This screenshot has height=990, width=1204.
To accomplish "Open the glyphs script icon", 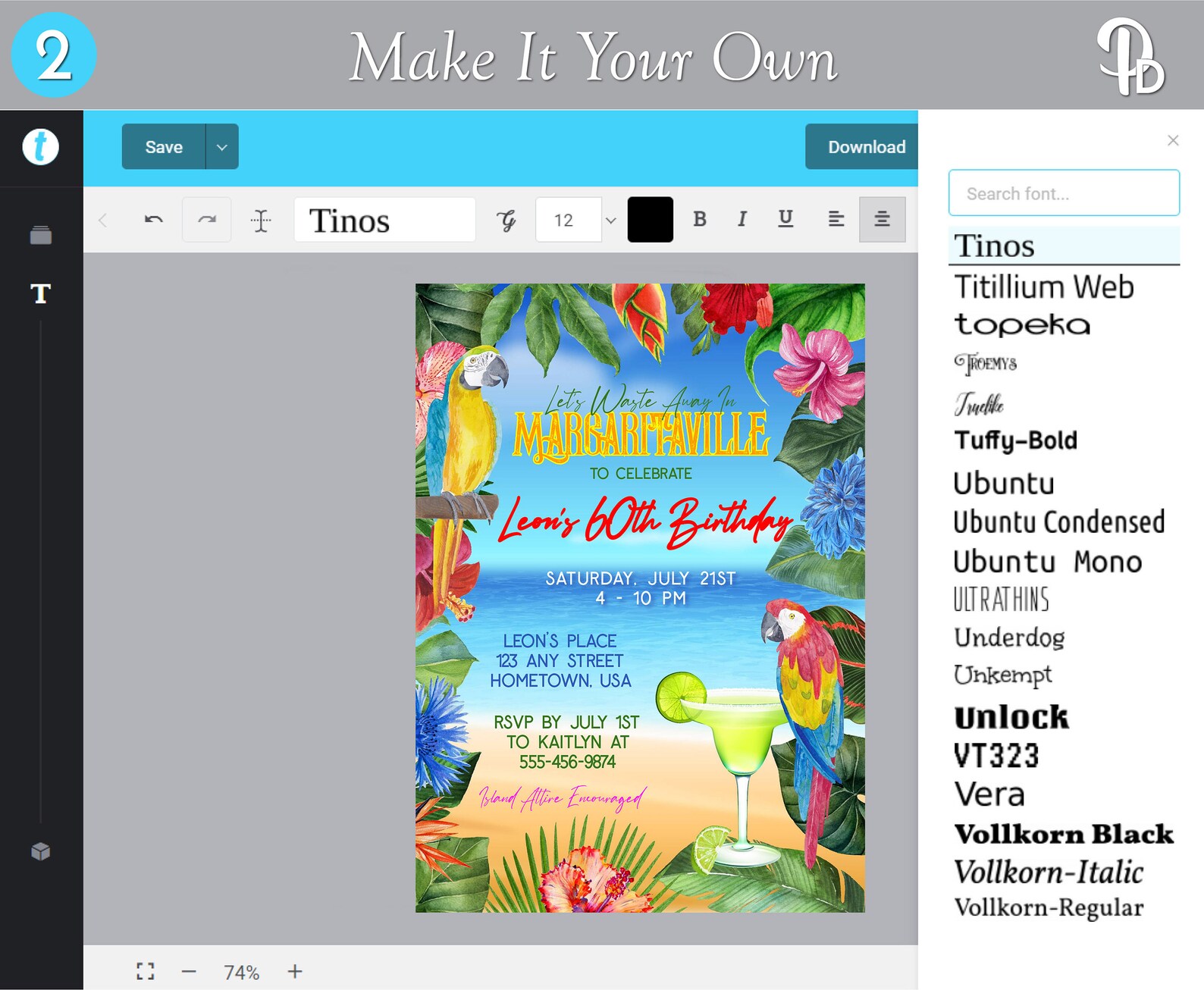I will click(506, 221).
